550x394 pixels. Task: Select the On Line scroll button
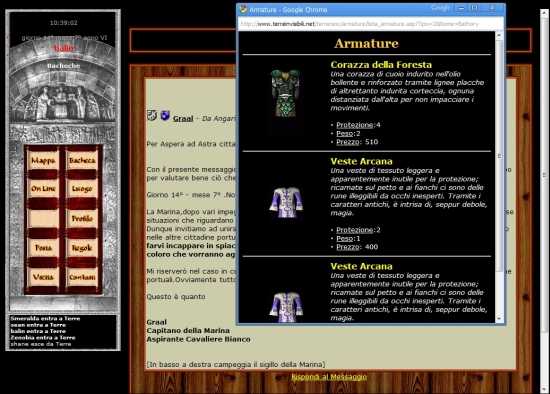tap(43, 189)
